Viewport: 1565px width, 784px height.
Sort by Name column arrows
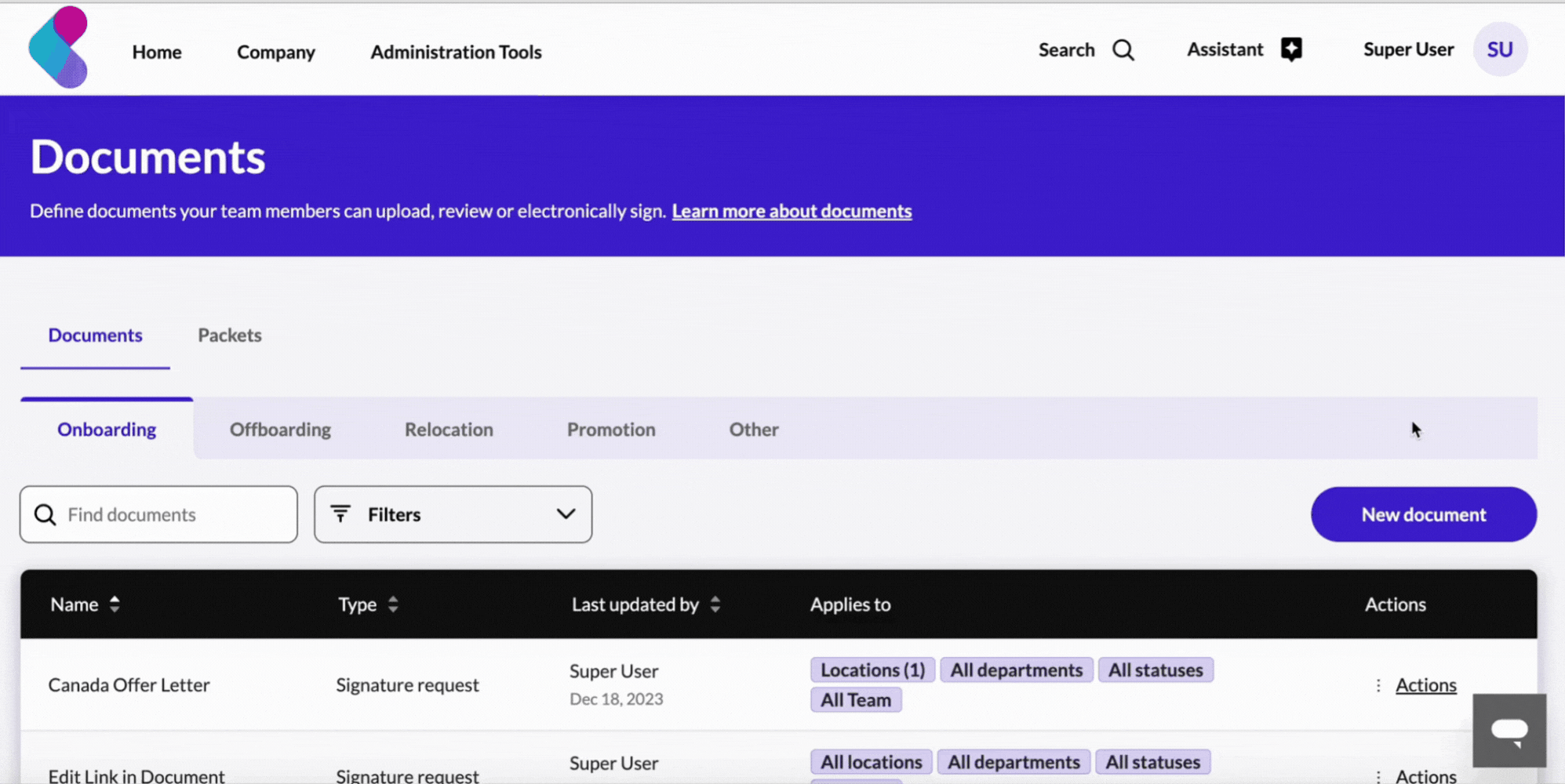(x=115, y=604)
